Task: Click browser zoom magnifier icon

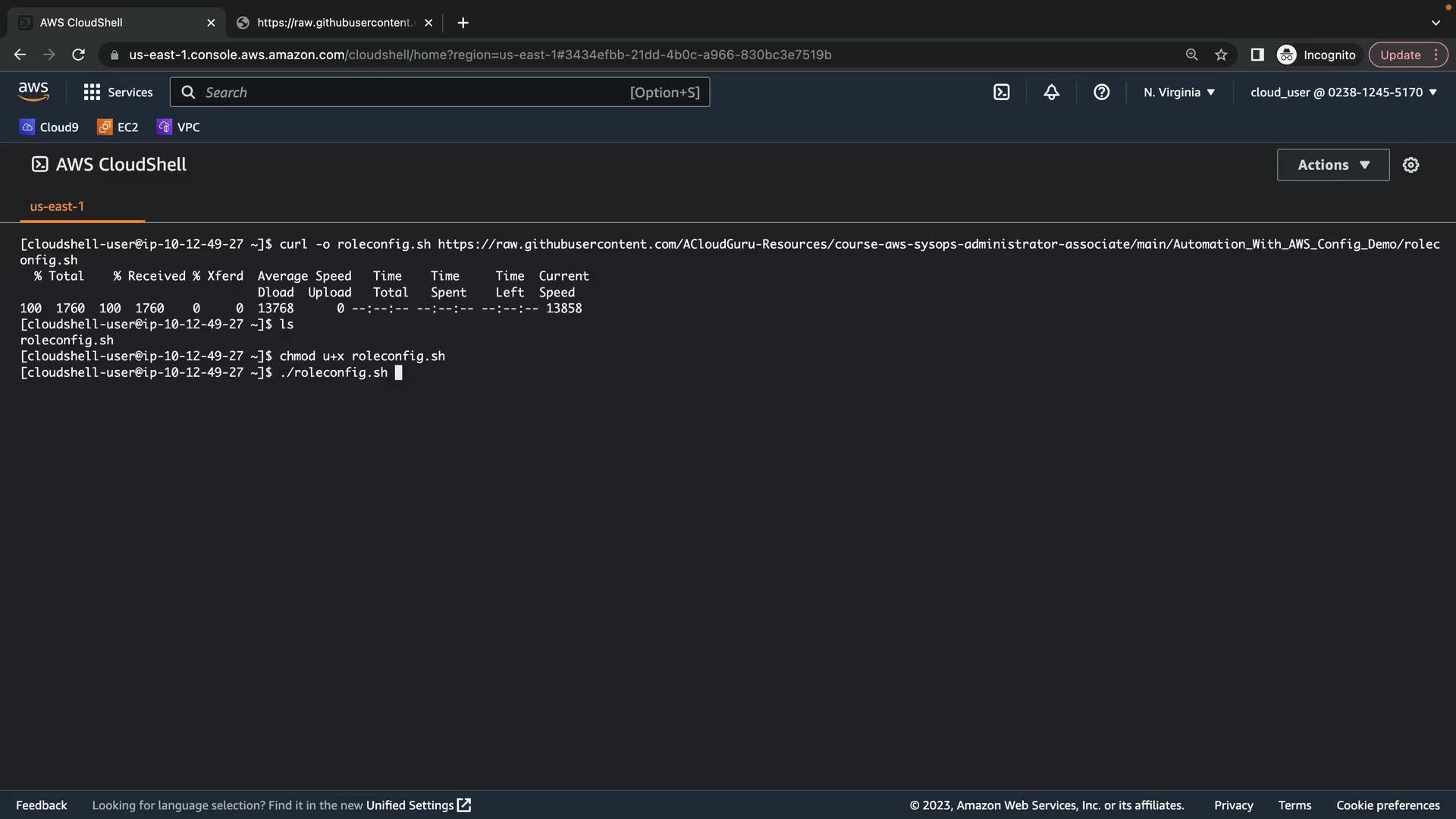Action: [x=1191, y=55]
